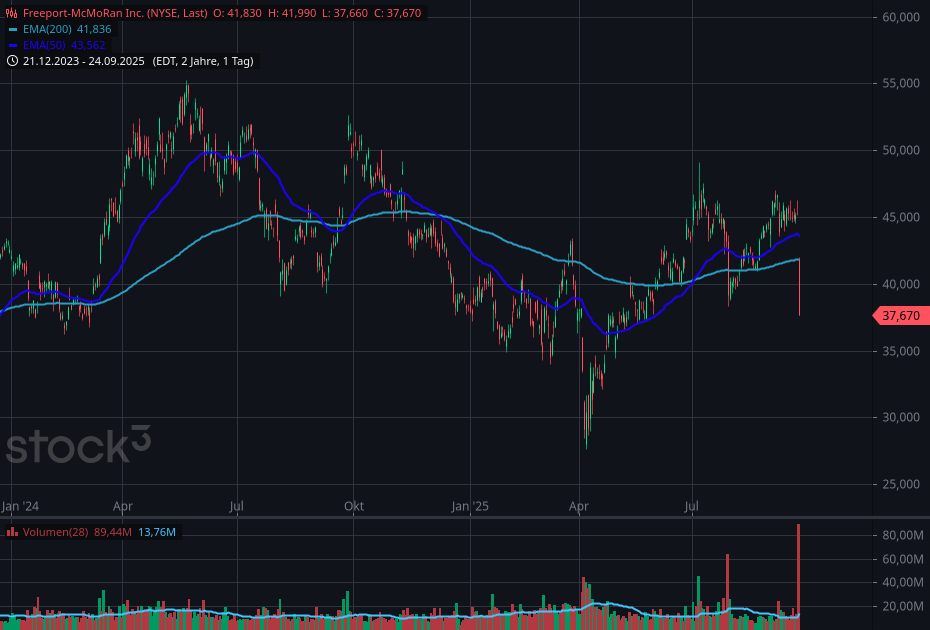
Task: Click the blue EMA(50) line marker
Action: pos(13,46)
